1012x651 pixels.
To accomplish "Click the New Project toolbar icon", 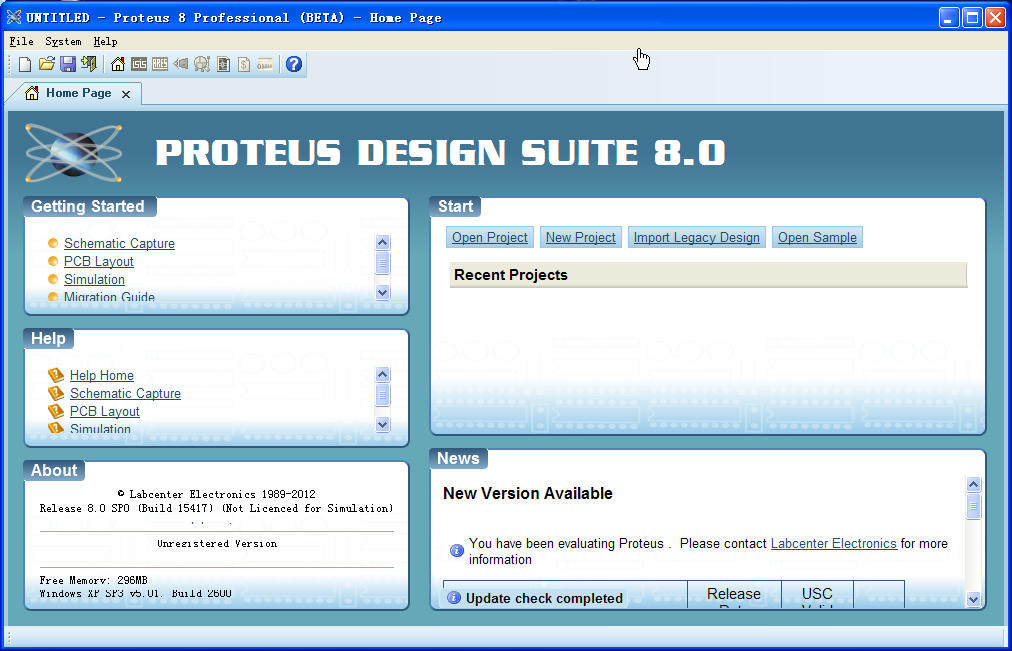I will click(23, 63).
